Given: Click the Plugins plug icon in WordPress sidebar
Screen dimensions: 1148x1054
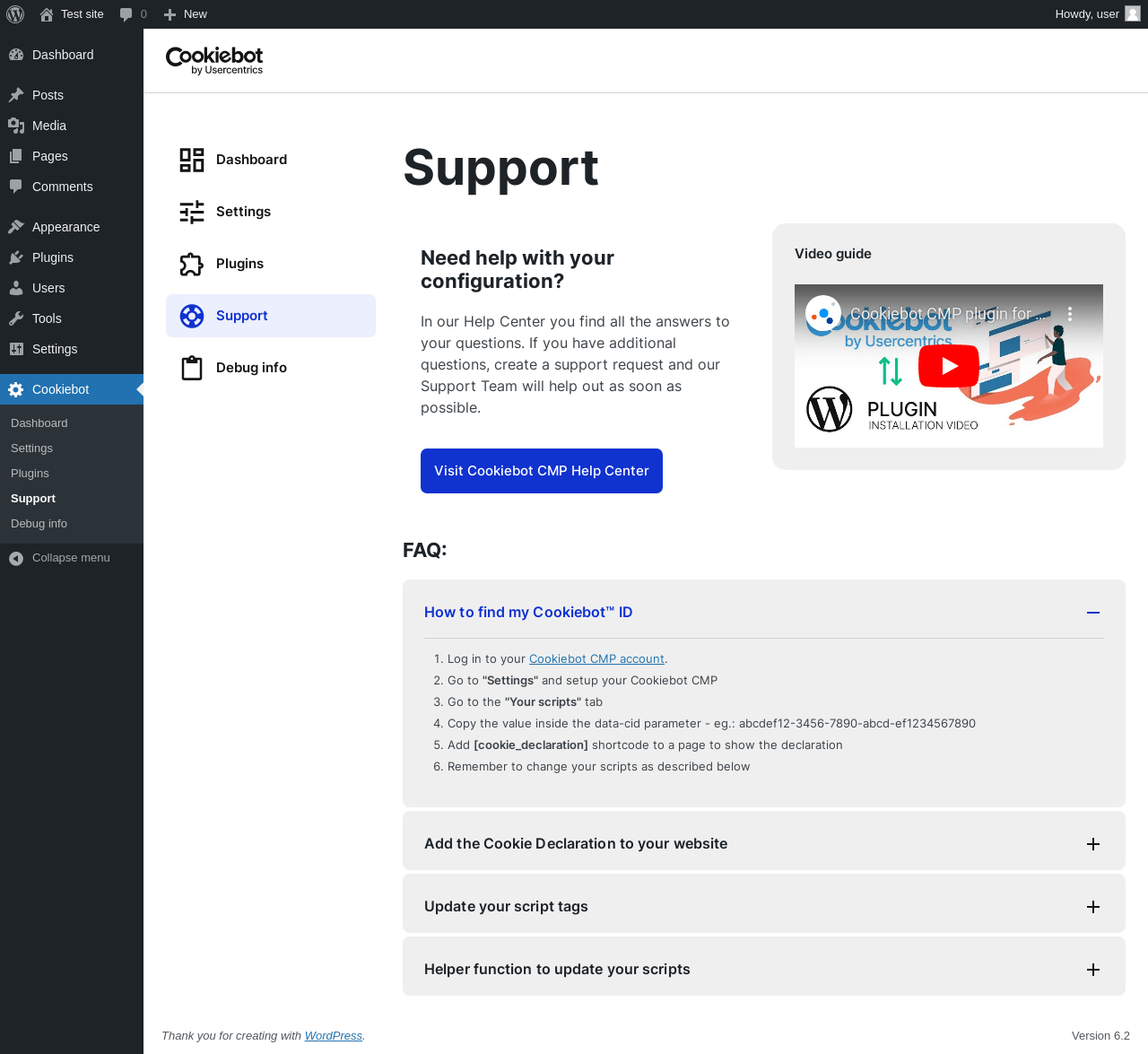Looking at the screenshot, I should click(x=16, y=257).
